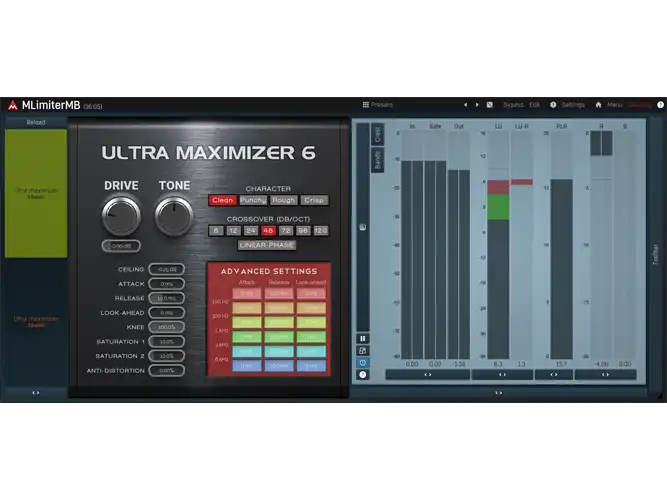
Task: Open the meter help question icon
Action: (362, 374)
